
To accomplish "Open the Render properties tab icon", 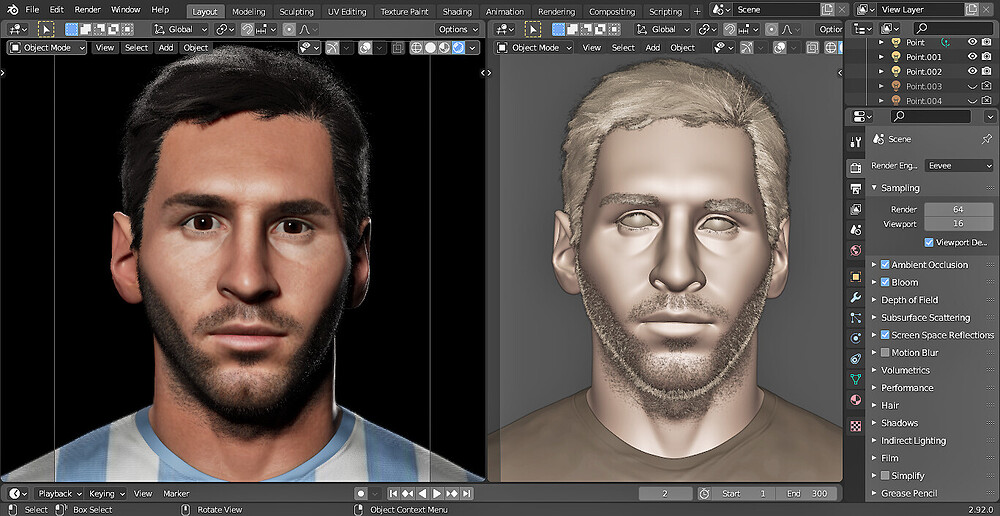I will click(856, 168).
